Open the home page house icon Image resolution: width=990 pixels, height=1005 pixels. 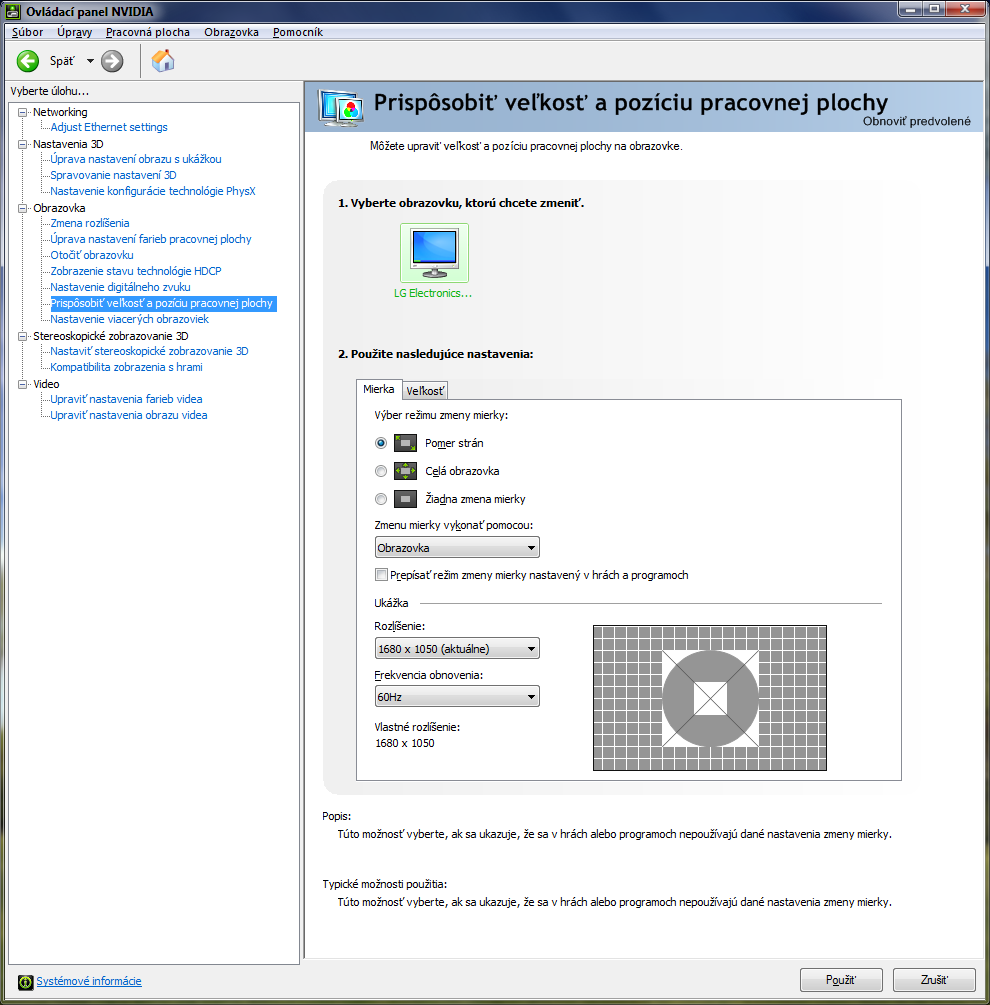click(163, 61)
